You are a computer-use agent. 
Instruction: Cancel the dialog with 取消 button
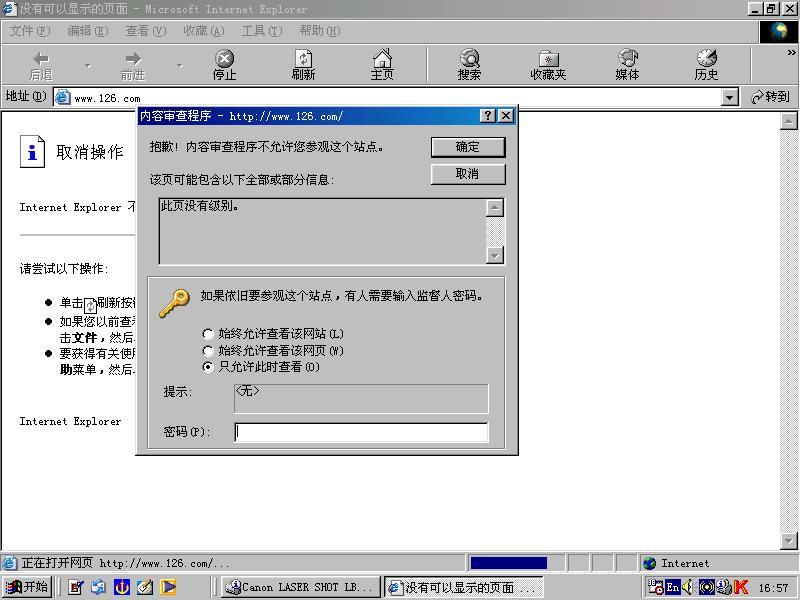click(x=468, y=174)
